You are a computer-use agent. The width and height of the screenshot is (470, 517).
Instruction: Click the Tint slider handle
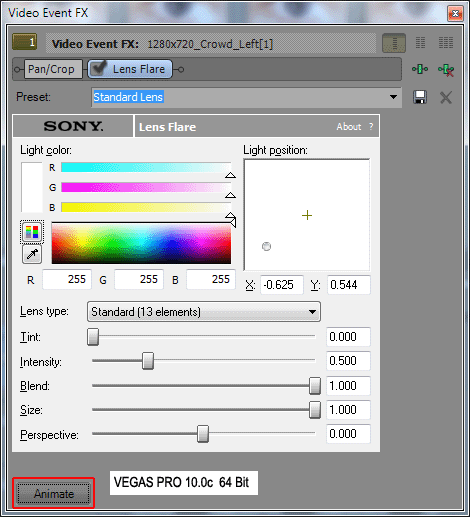93,337
